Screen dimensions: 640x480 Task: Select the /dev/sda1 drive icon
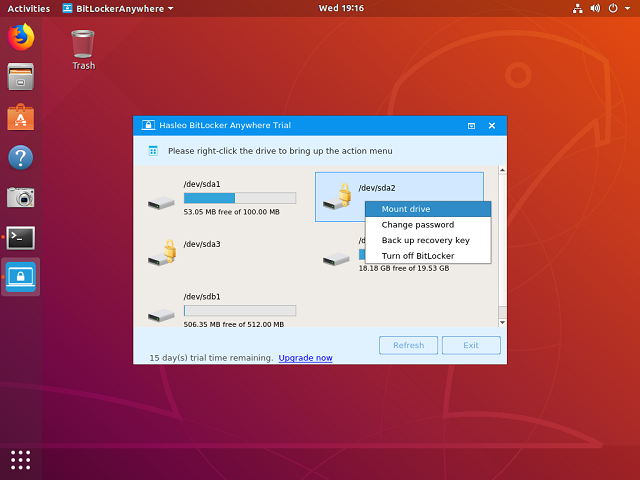tap(161, 203)
